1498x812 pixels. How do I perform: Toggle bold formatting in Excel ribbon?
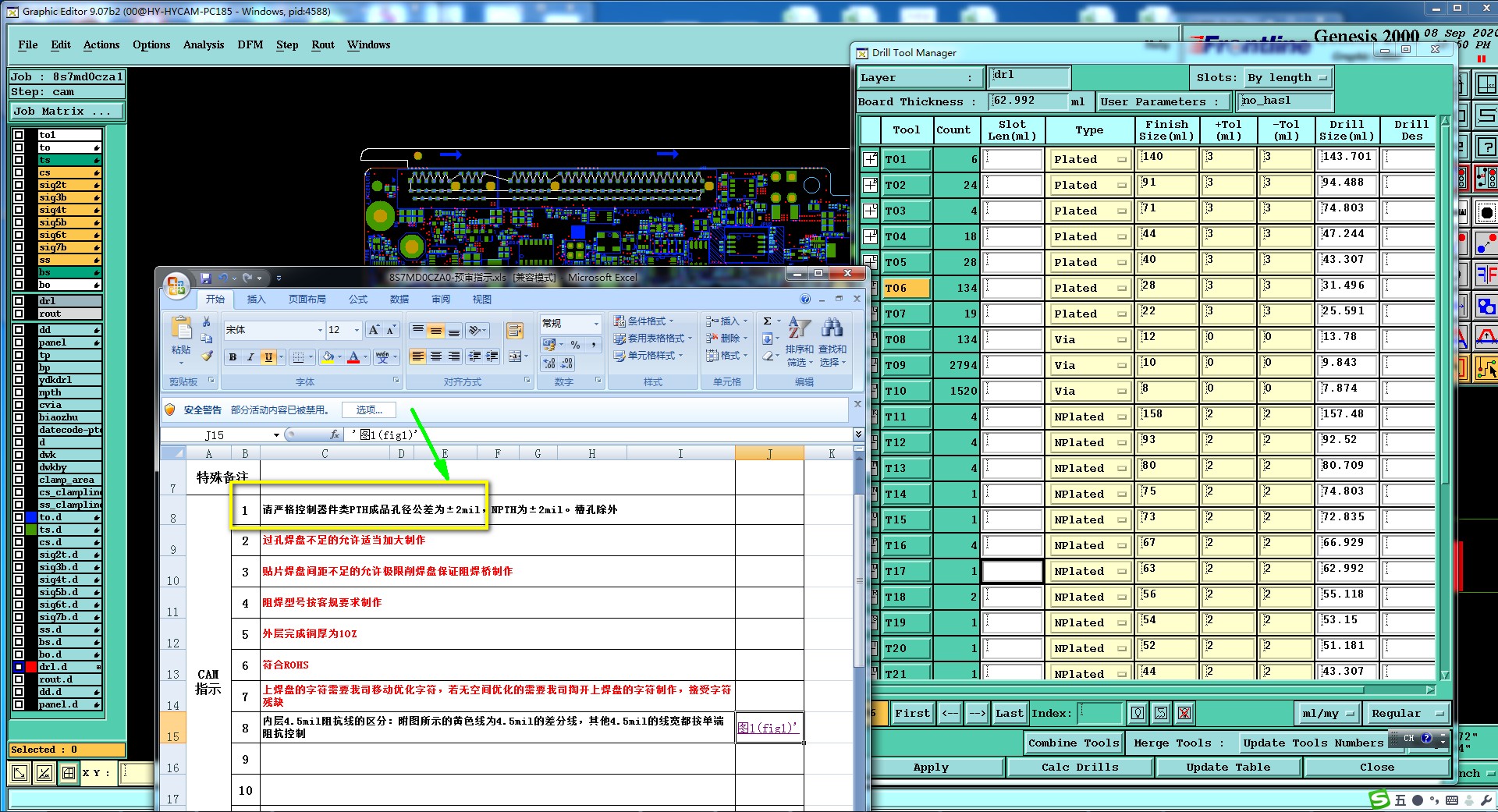tap(233, 357)
